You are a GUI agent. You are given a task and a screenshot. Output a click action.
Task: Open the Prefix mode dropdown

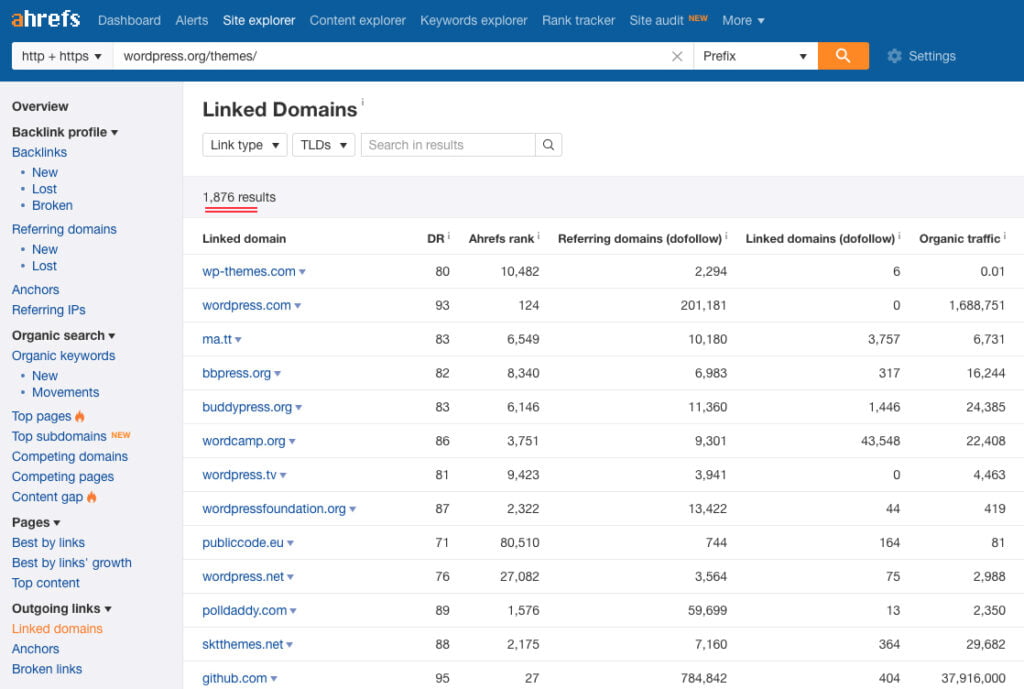(x=756, y=56)
